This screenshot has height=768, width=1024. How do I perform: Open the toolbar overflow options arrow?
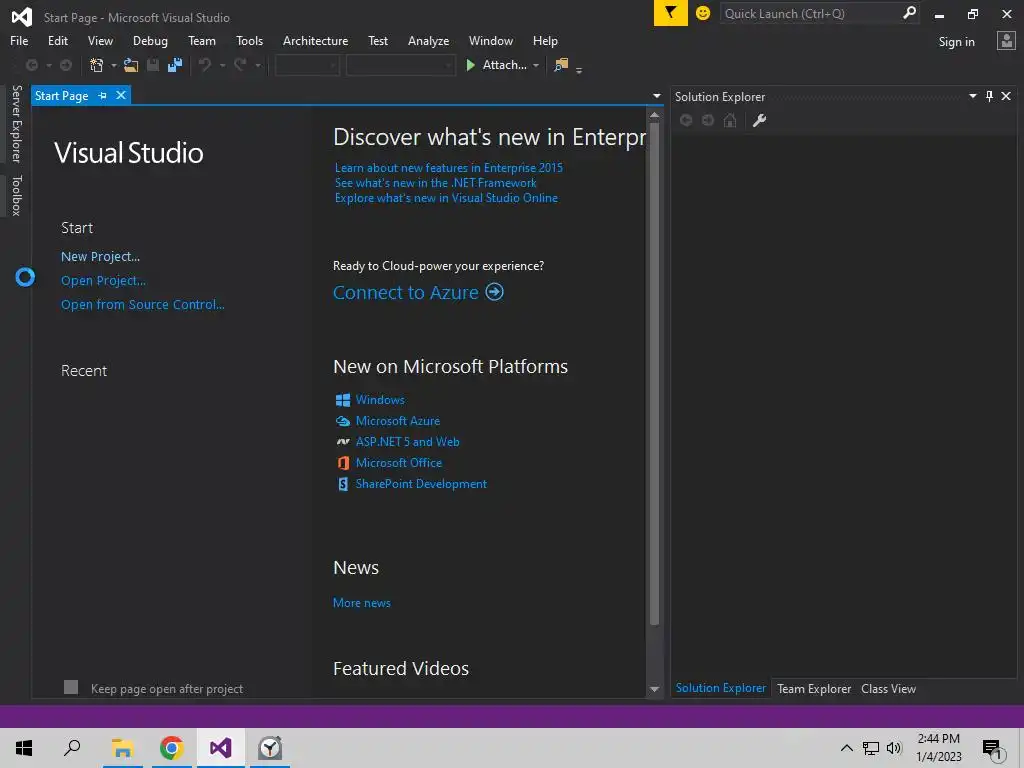579,70
